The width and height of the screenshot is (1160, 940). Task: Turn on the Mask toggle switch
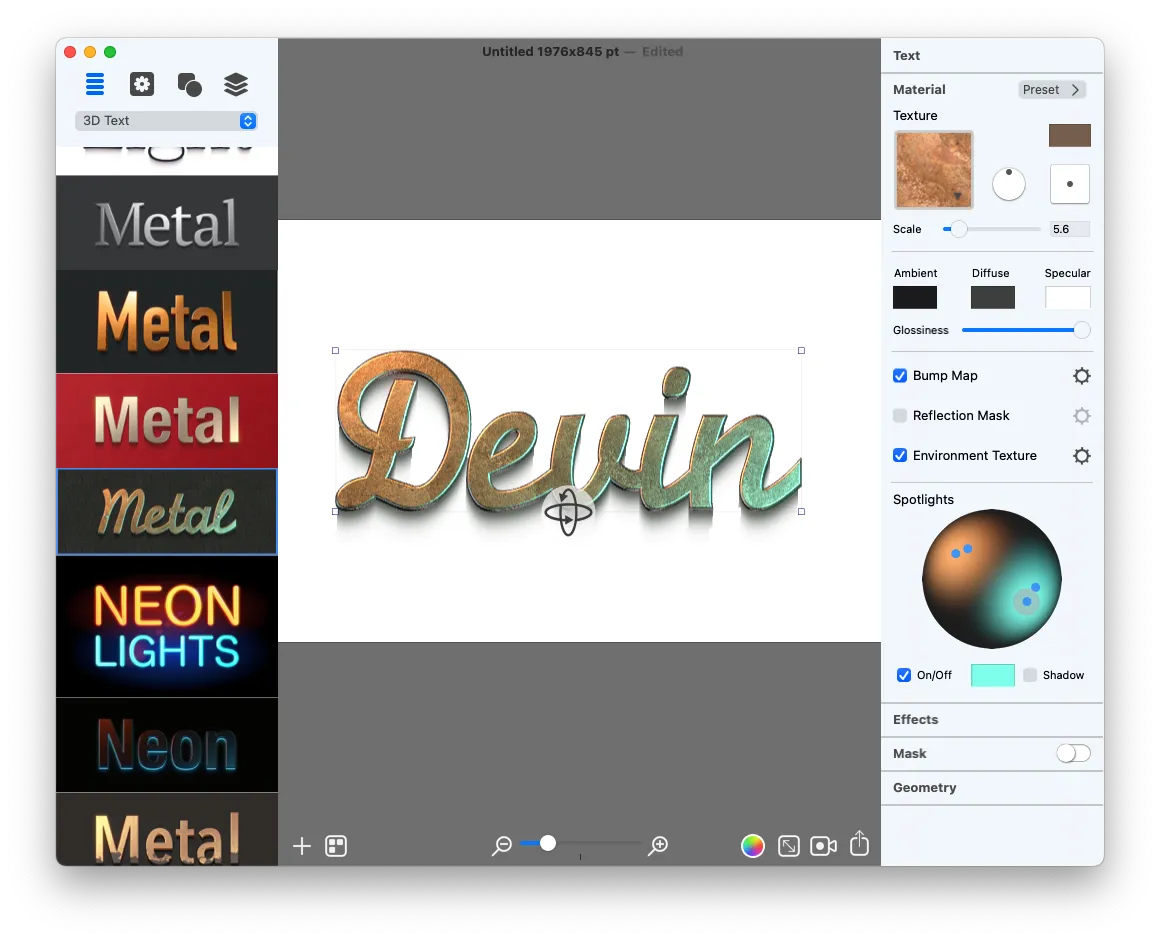coord(1073,753)
